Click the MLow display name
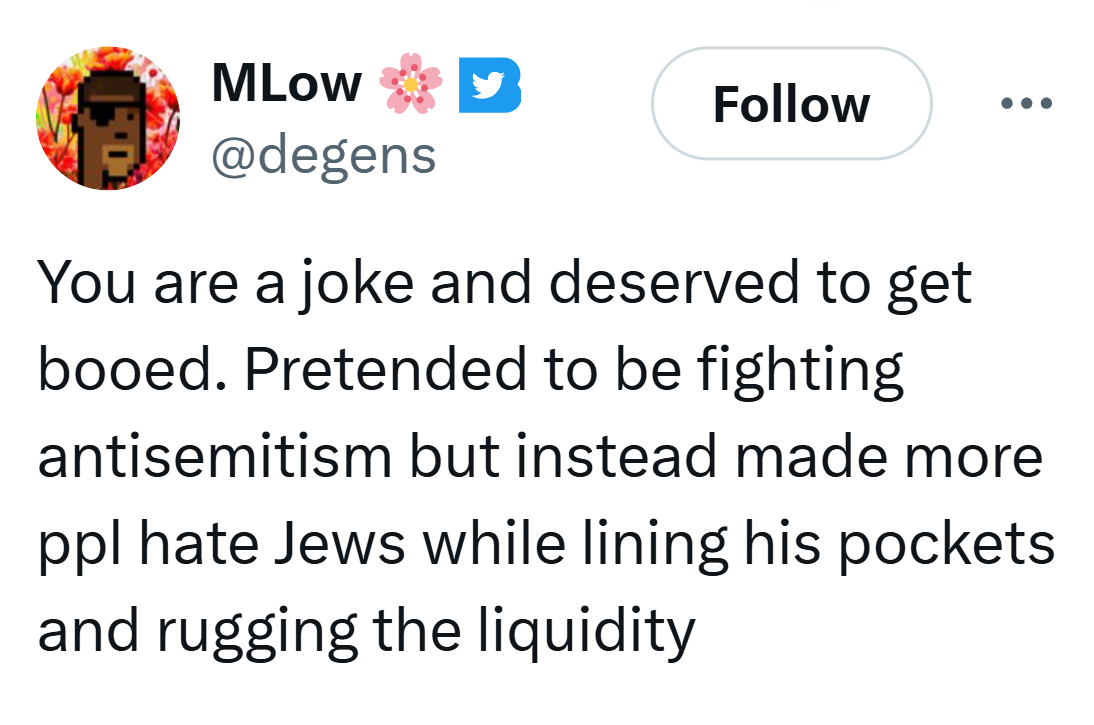1094x725 pixels. 286,84
